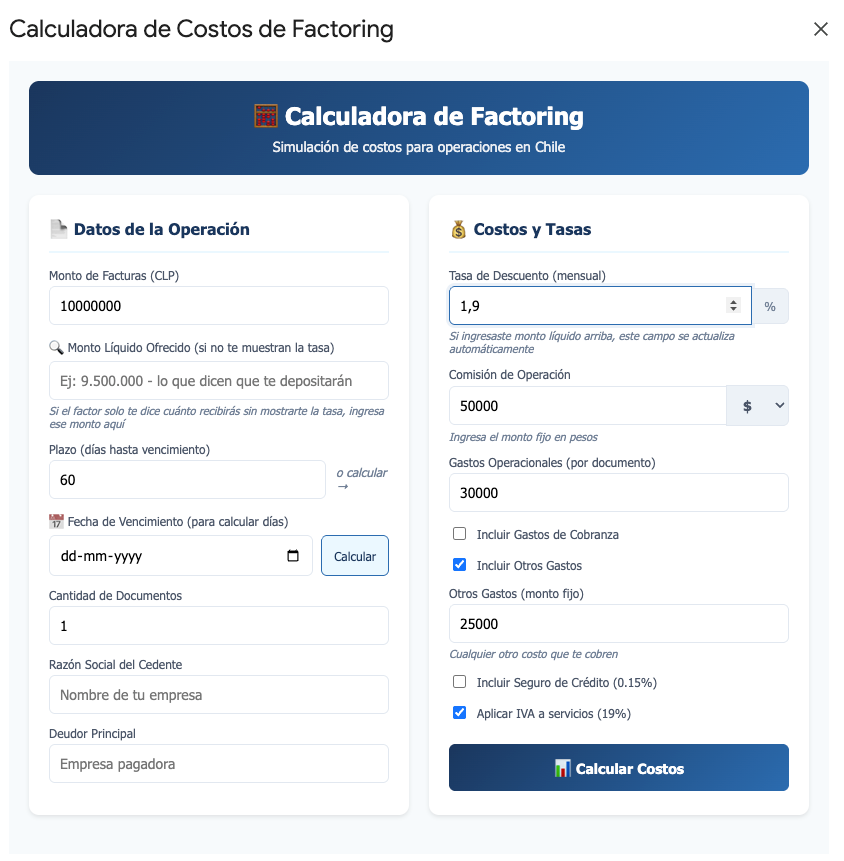Click inside the Monto de Facturas field
Viewport: 844px width, 861px height.
click(x=218, y=305)
